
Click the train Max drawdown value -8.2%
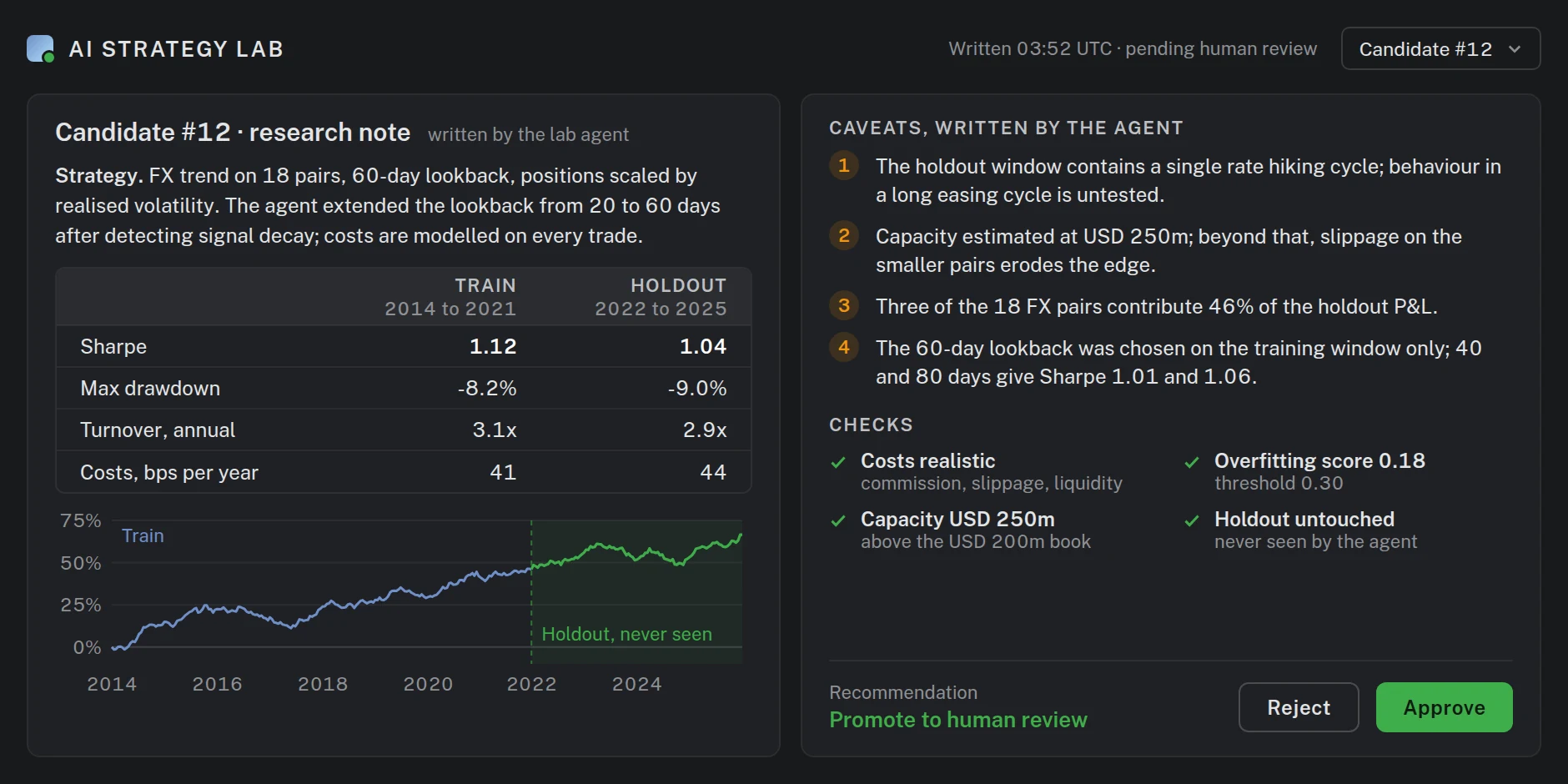(x=487, y=388)
